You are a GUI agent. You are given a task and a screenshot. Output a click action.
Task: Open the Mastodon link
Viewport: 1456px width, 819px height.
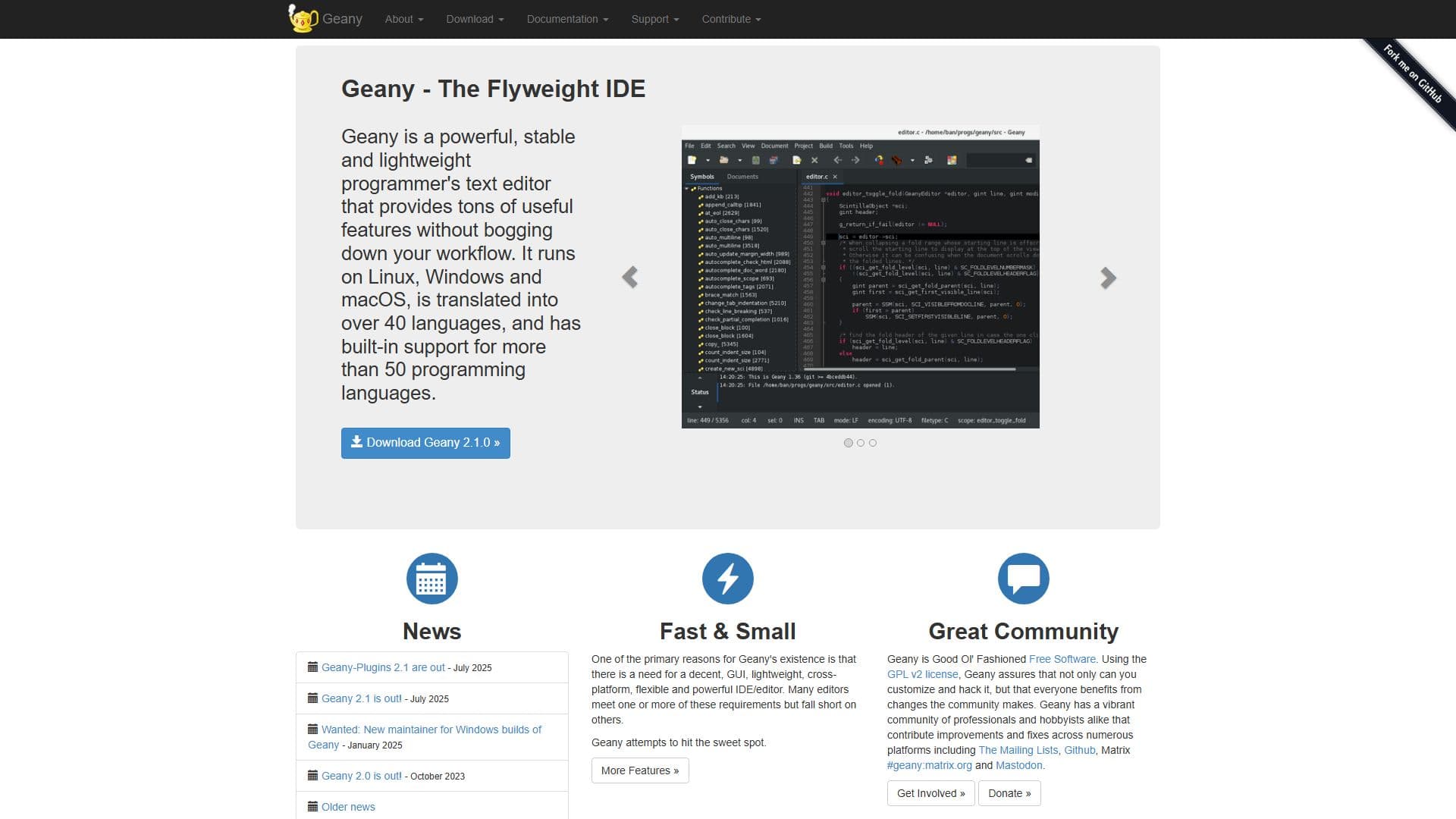tap(1018, 765)
